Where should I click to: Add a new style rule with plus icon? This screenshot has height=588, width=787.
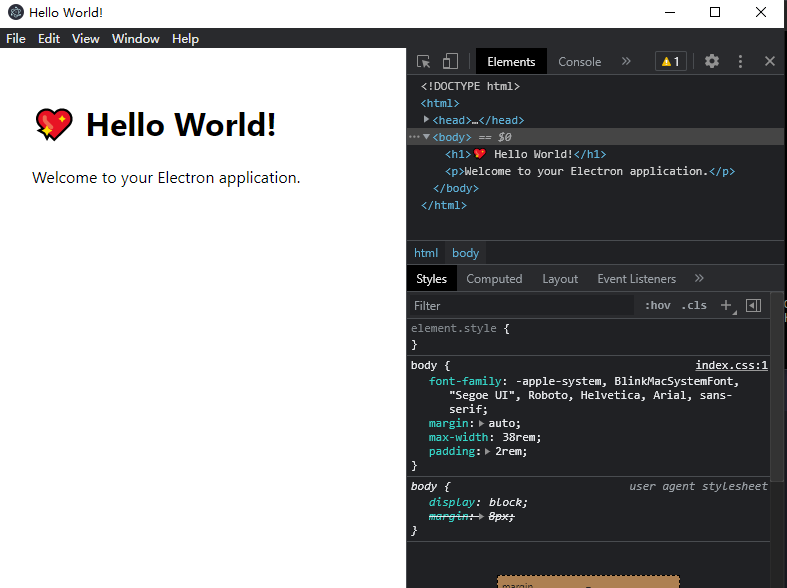(x=726, y=305)
